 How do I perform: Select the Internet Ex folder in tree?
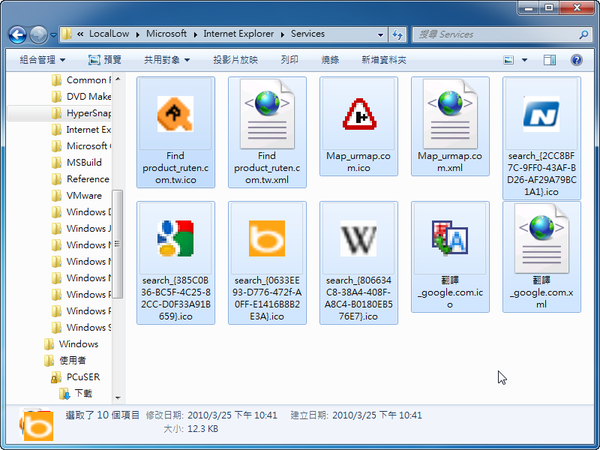[x=82, y=130]
